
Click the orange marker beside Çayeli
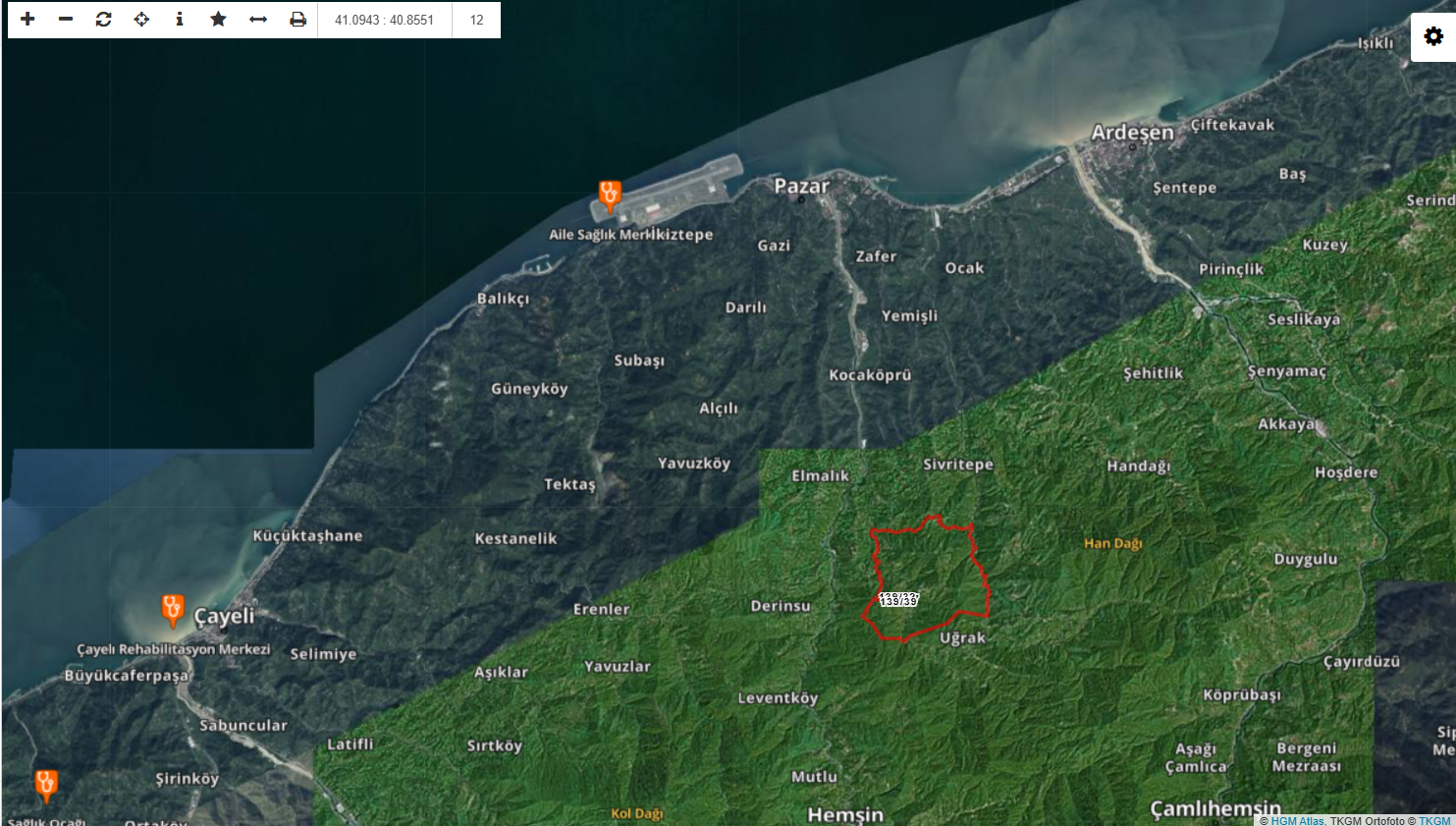(x=173, y=609)
